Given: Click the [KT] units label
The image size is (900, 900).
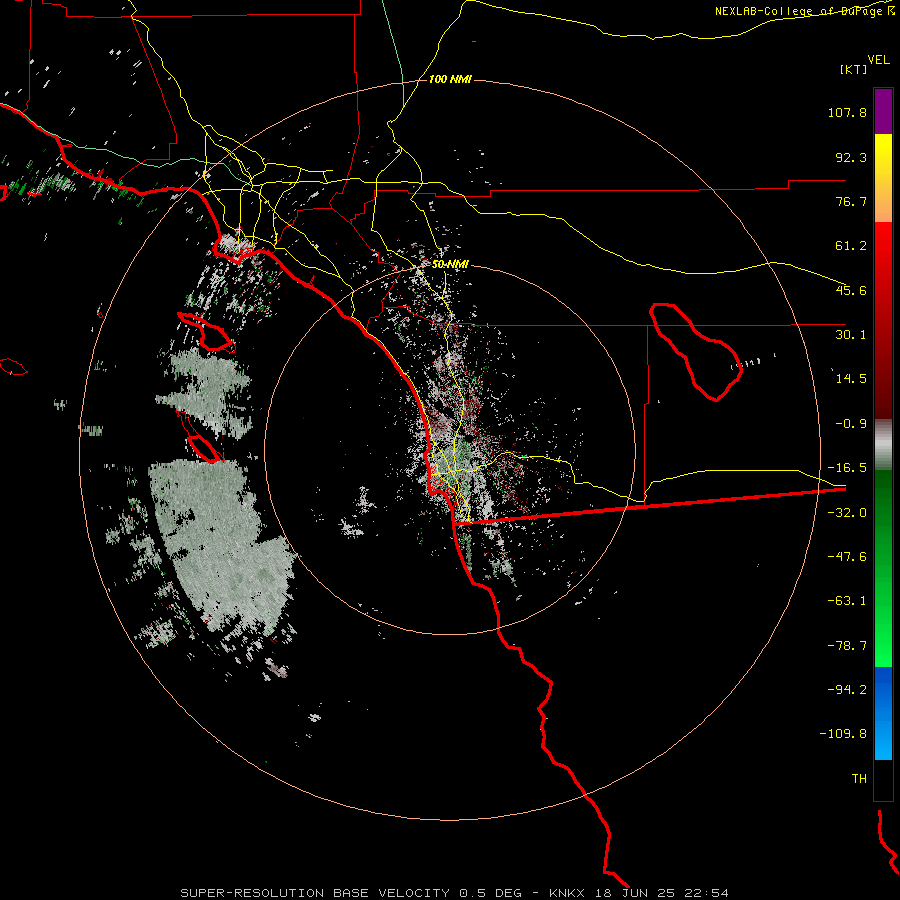Looking at the screenshot, I should (x=854, y=69).
